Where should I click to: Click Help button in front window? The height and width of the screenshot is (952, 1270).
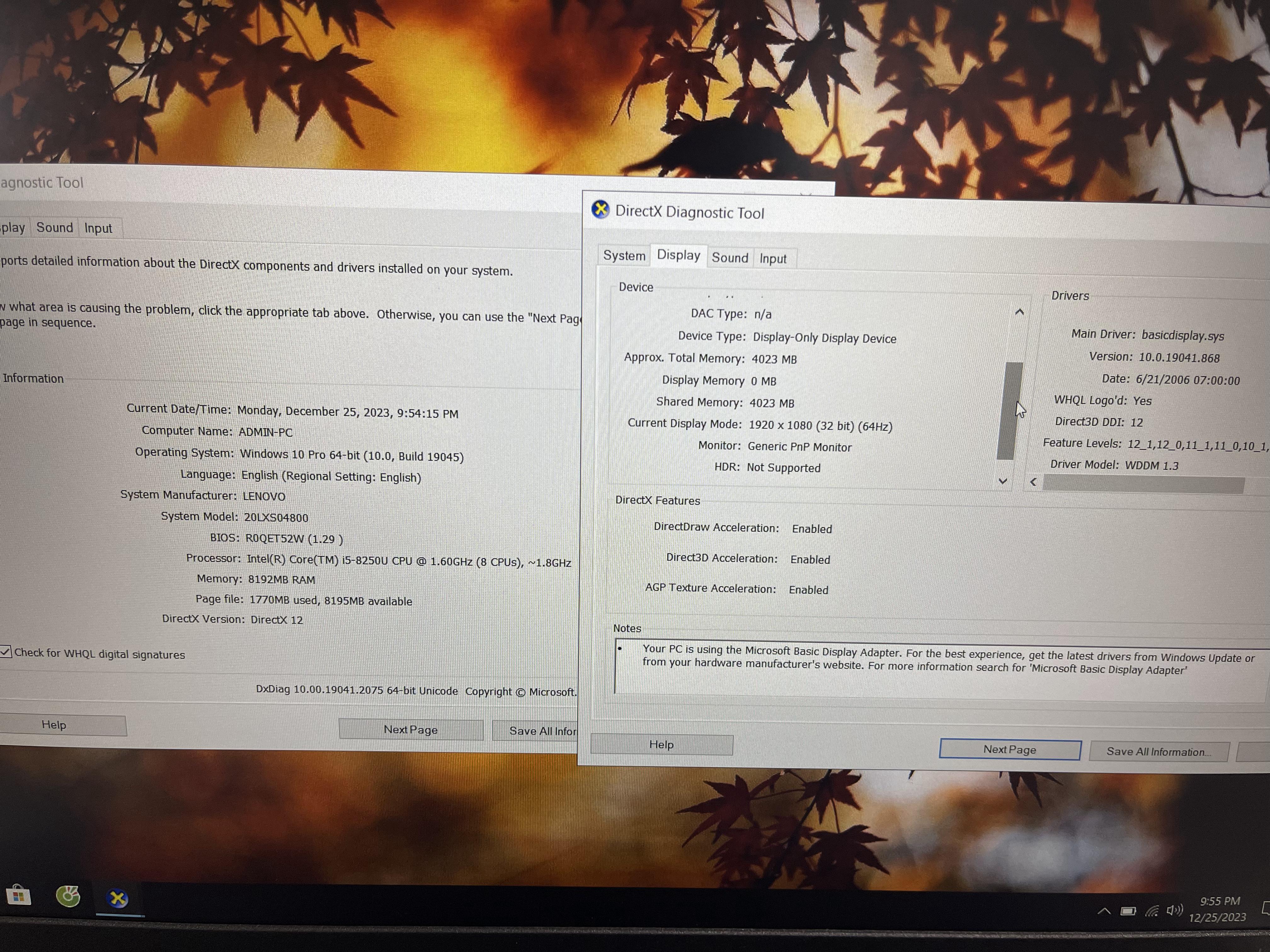(661, 744)
